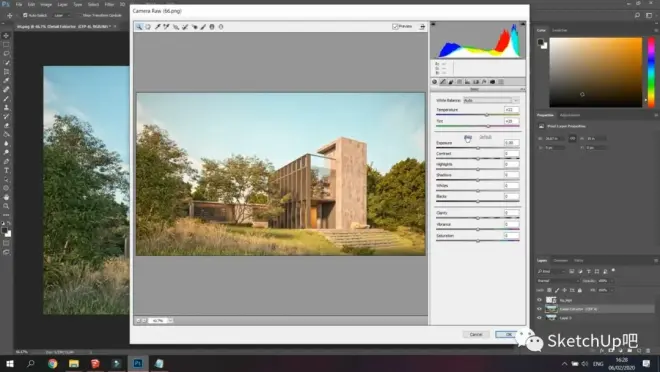Toggle shadow clipping warning on histogram
This screenshot has width=660, height=372.
(x=433, y=24)
